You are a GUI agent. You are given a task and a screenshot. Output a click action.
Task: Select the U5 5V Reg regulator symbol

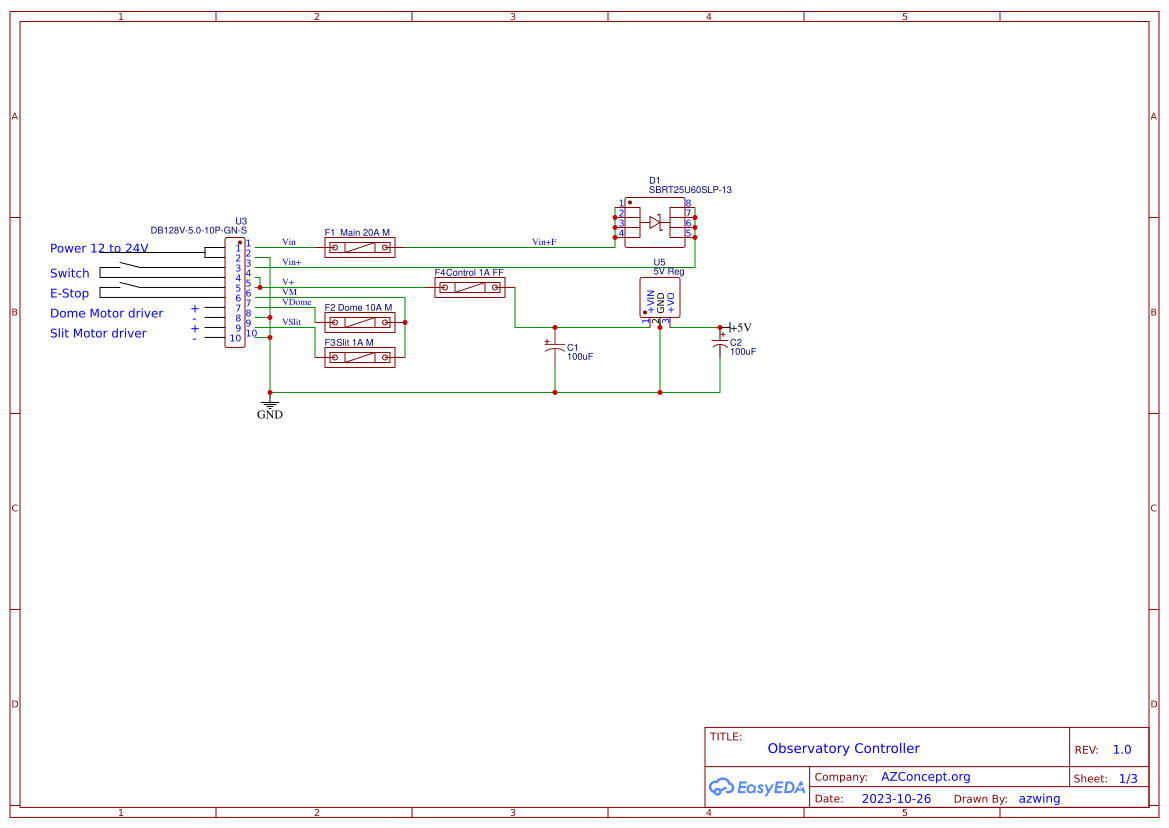point(658,297)
